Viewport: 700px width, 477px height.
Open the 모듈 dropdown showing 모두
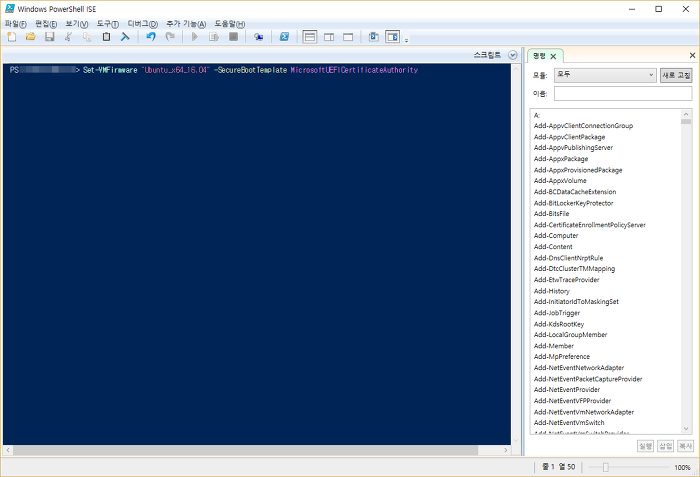coord(605,75)
